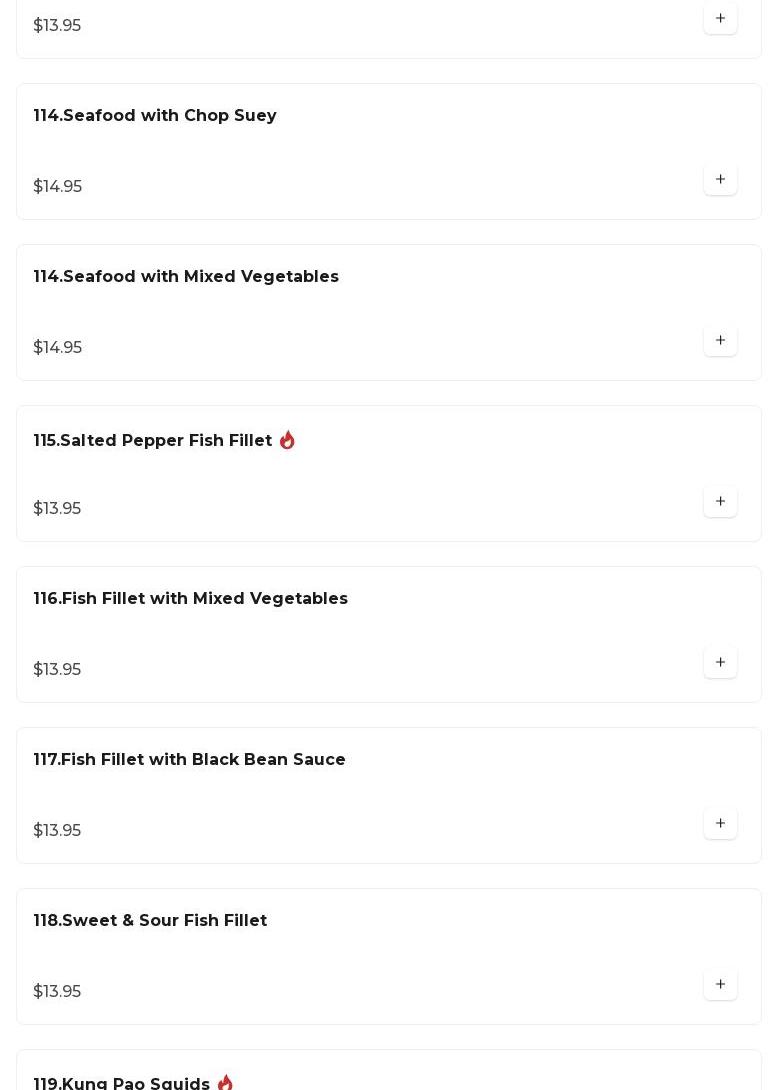Screen dimensions: 778x1090
Task: Open the 119.Kung Pao Squids item
Action: click(122, 1084)
